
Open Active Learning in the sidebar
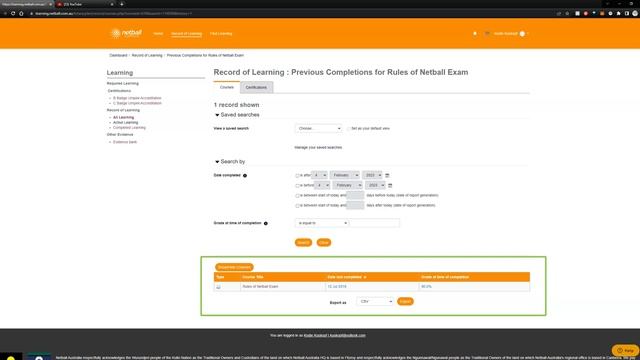(x=125, y=122)
